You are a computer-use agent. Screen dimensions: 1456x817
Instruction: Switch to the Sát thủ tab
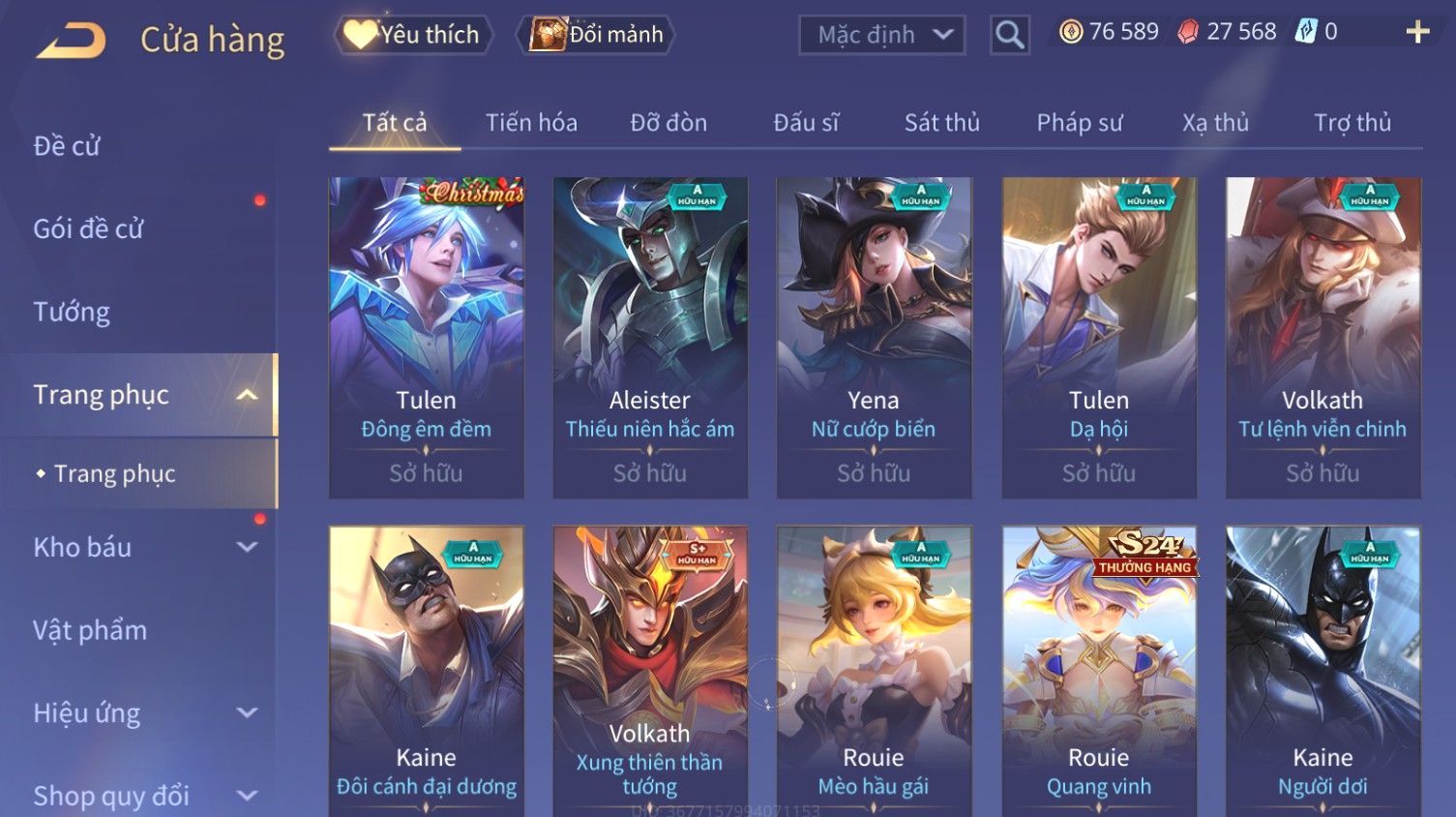(x=941, y=123)
